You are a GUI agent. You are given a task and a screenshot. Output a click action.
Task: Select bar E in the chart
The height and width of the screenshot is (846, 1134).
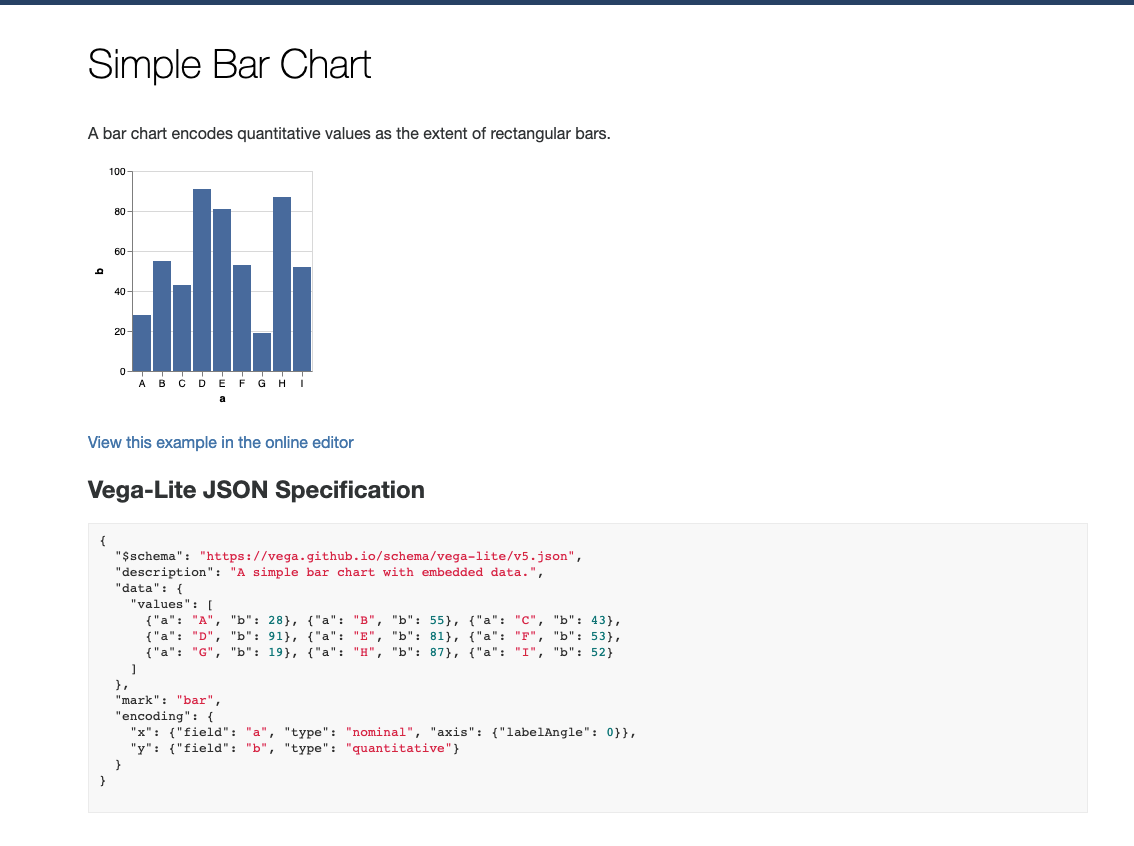tap(222, 290)
